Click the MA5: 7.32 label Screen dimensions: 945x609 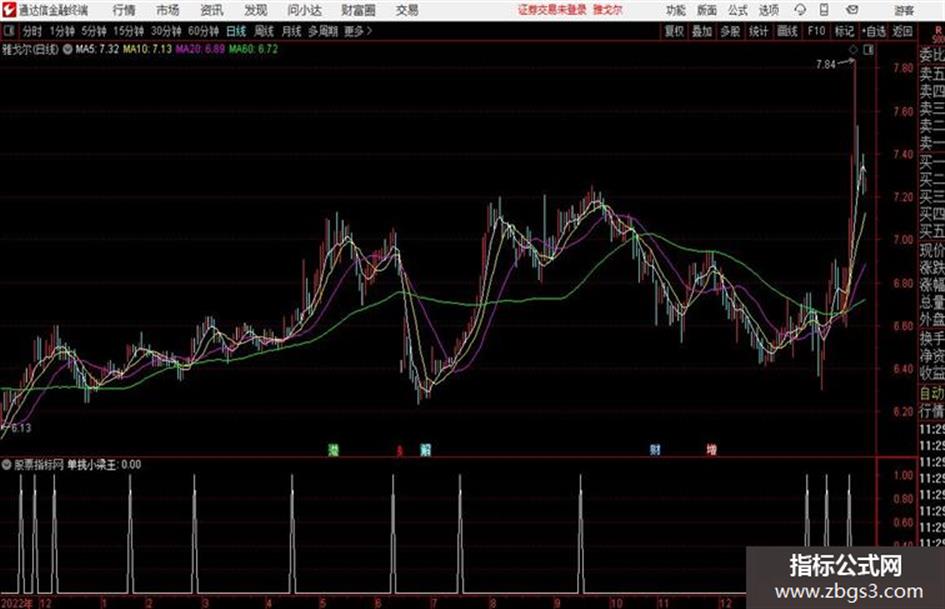[97, 49]
